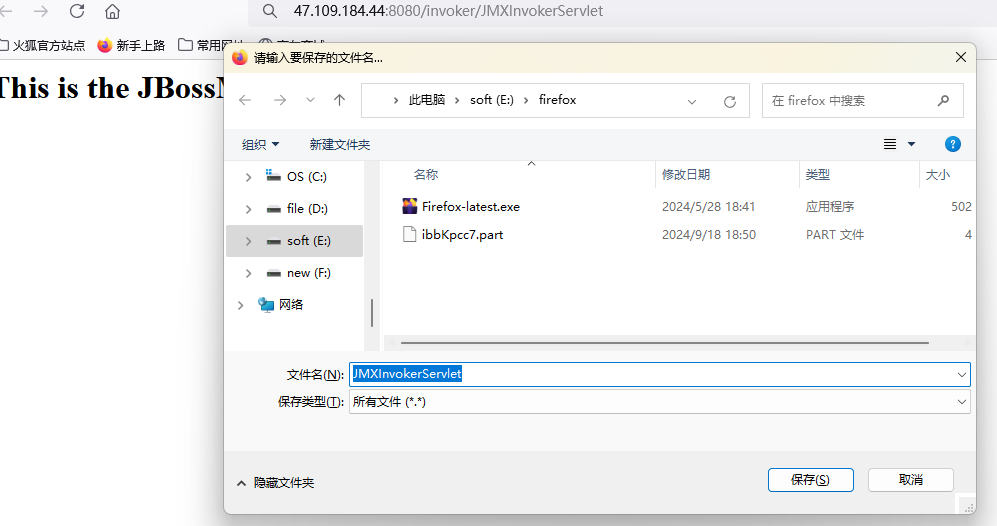The image size is (997, 526).
Task: Expand new (F:) in the tree
Action: click(x=248, y=273)
